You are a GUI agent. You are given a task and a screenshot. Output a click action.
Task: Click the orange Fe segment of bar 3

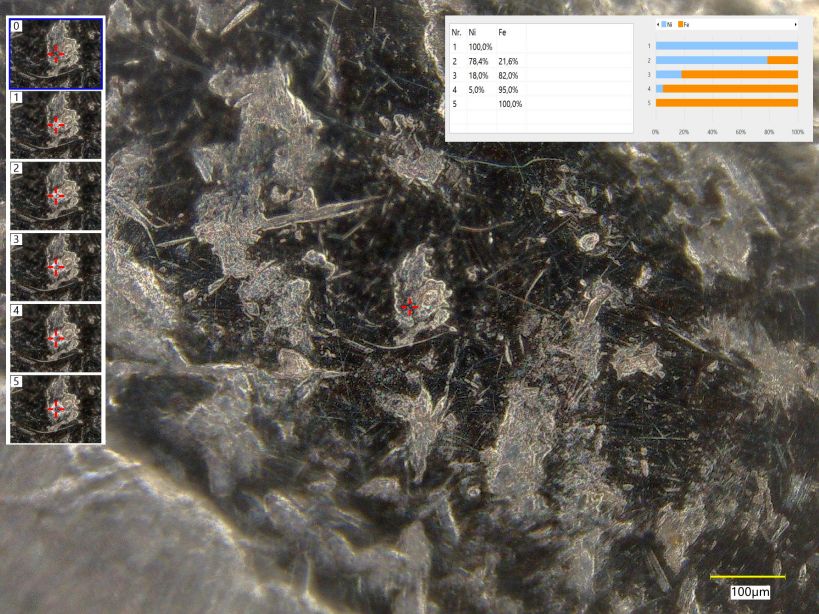point(740,74)
